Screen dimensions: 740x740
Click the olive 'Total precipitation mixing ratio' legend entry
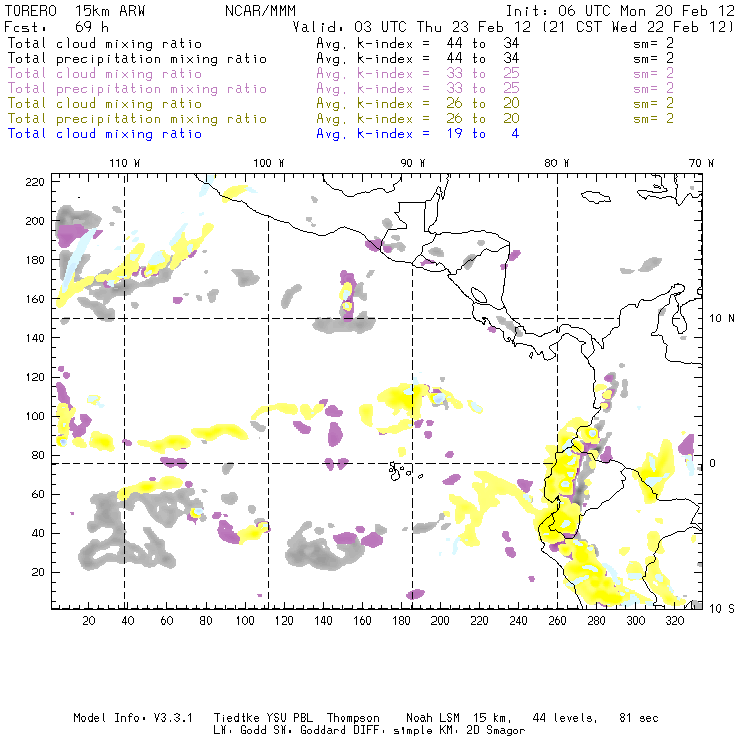(137, 119)
